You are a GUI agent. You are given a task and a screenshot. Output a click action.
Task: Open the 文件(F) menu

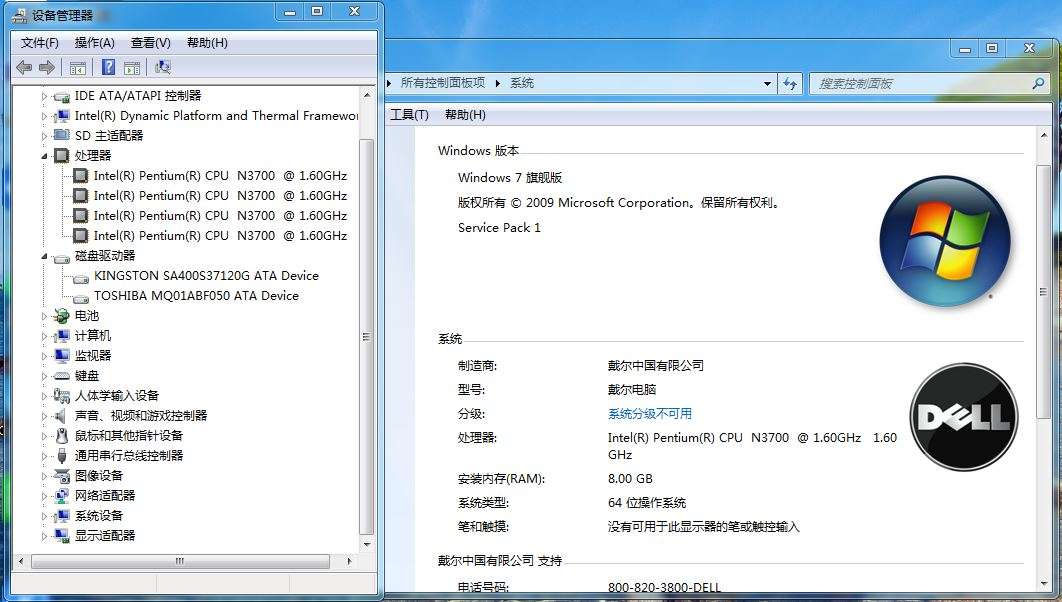pos(40,43)
